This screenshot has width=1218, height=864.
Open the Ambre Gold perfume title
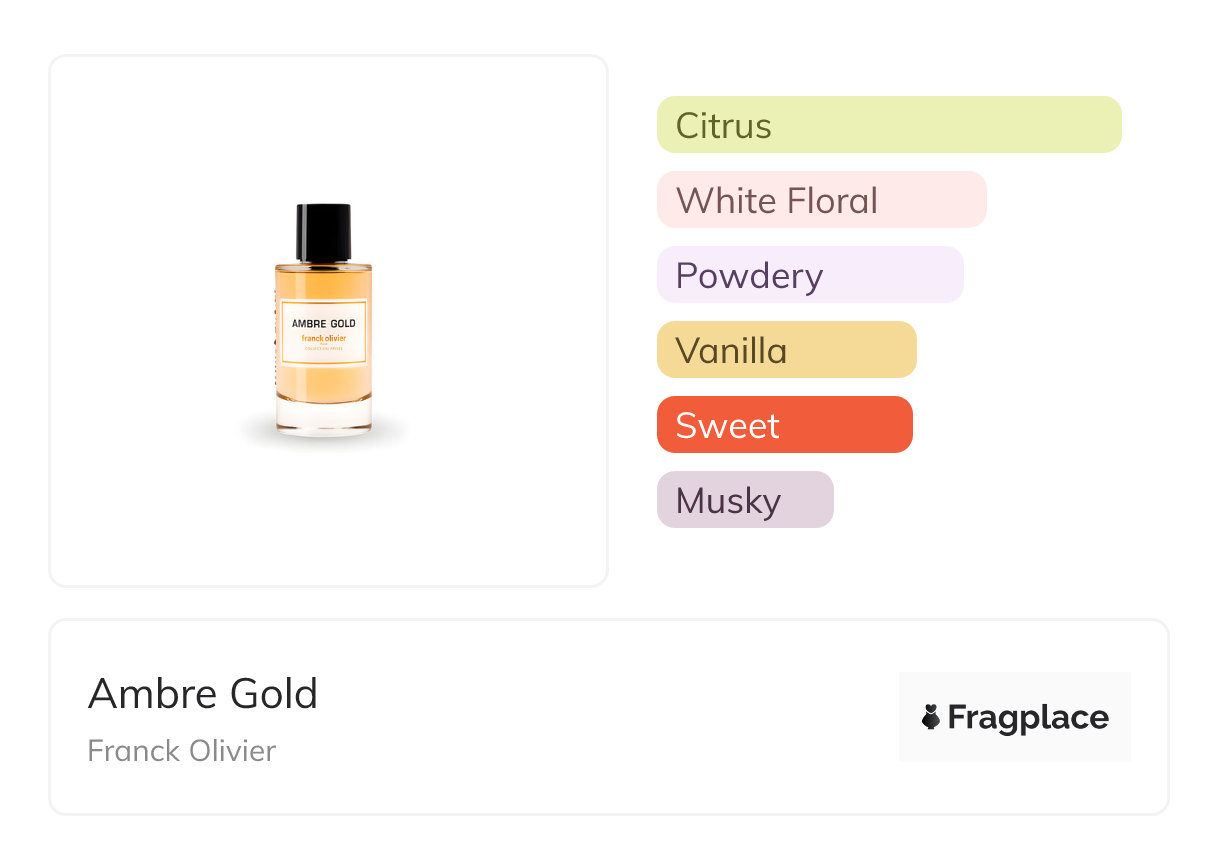tap(203, 694)
